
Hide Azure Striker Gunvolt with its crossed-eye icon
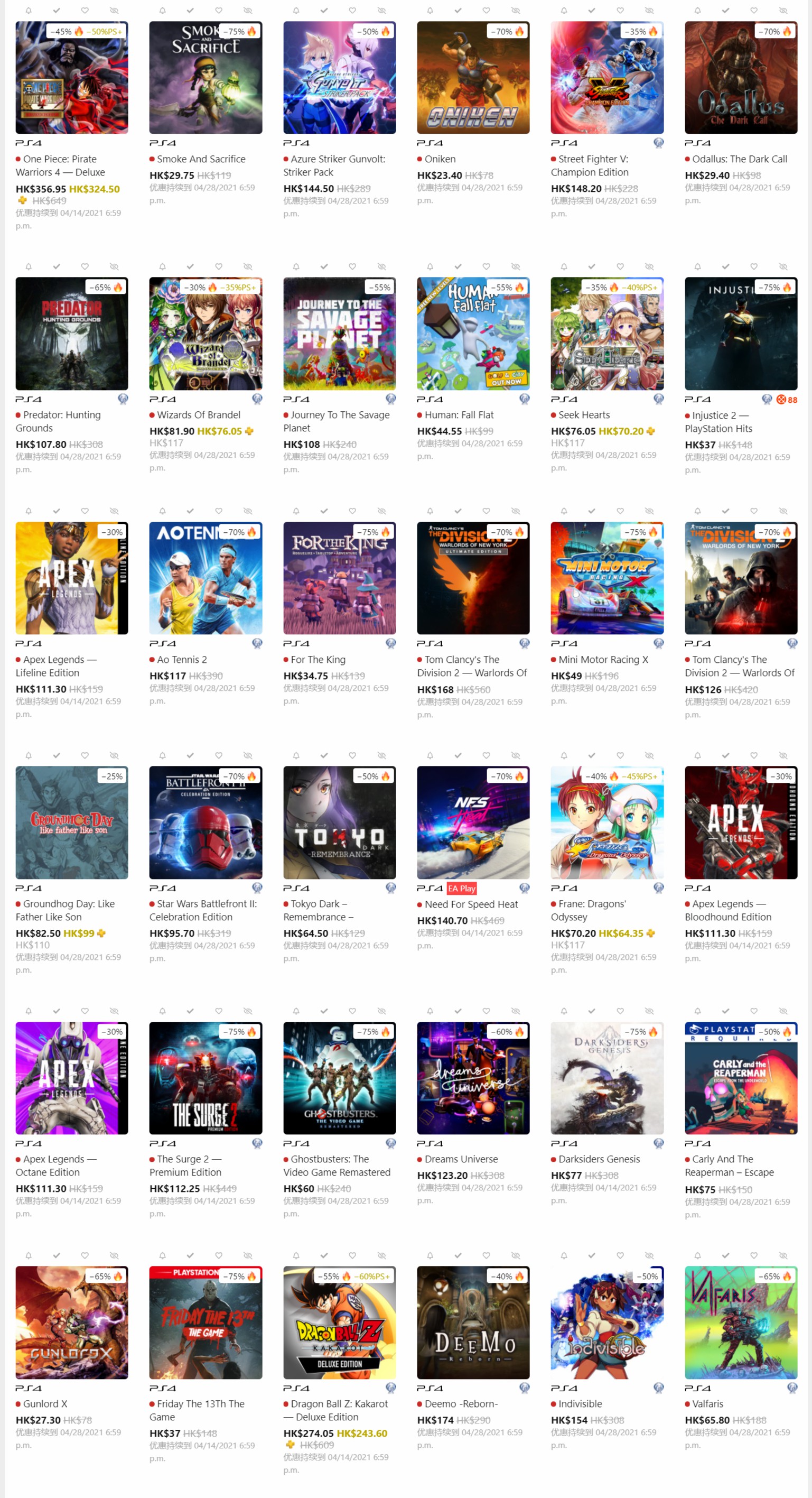(x=381, y=11)
